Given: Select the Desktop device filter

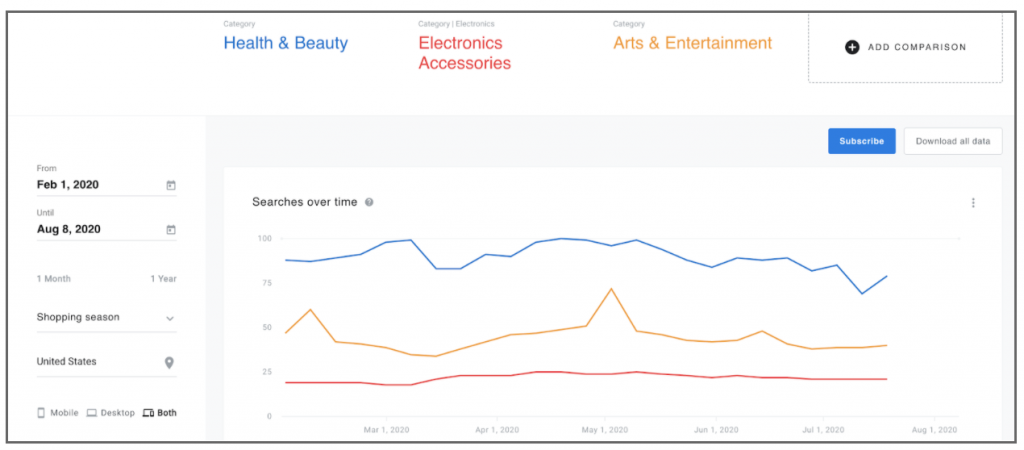Looking at the screenshot, I should pyautogui.click(x=109, y=412).
